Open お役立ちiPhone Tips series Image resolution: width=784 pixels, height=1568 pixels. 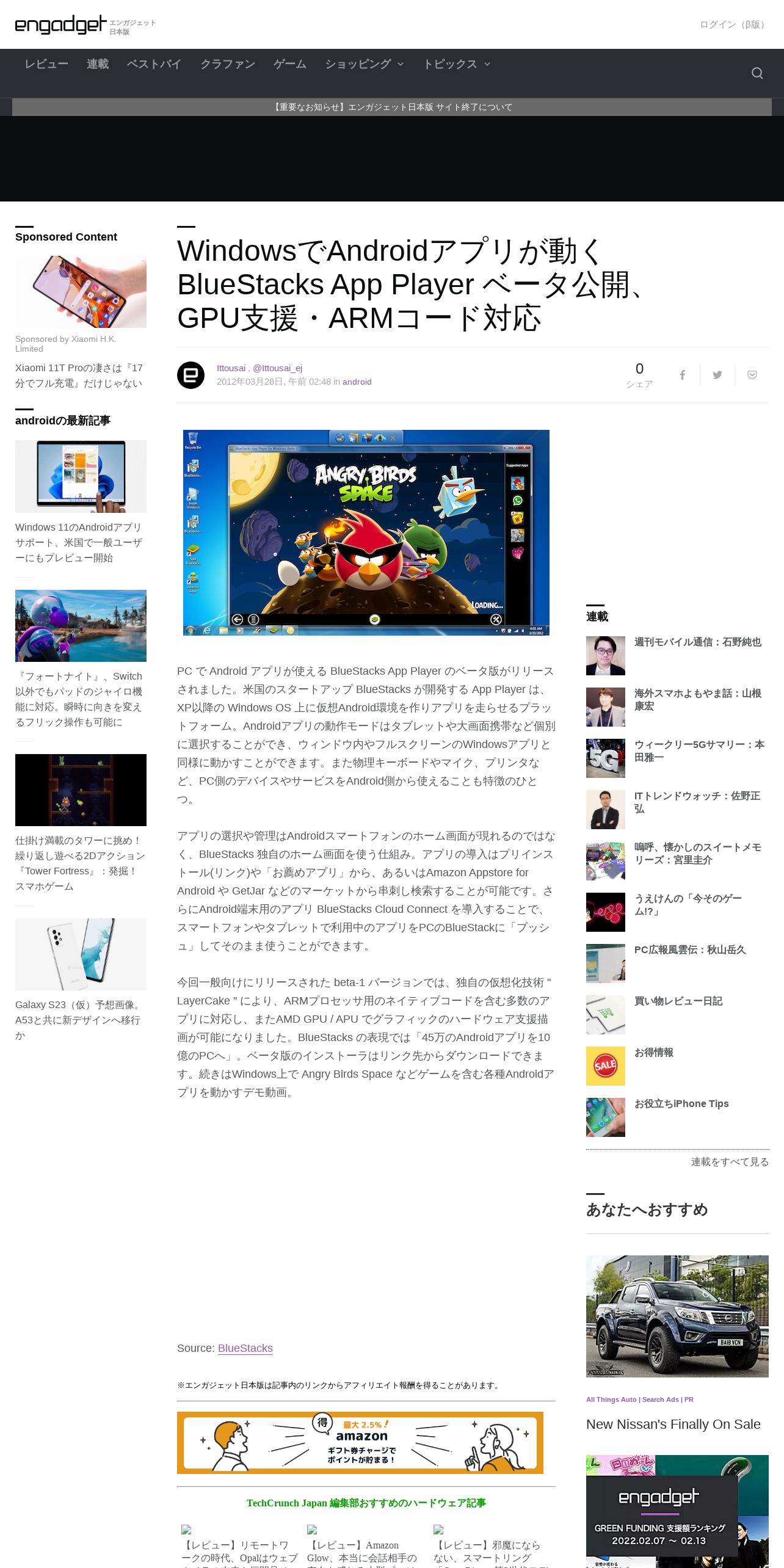(681, 1103)
